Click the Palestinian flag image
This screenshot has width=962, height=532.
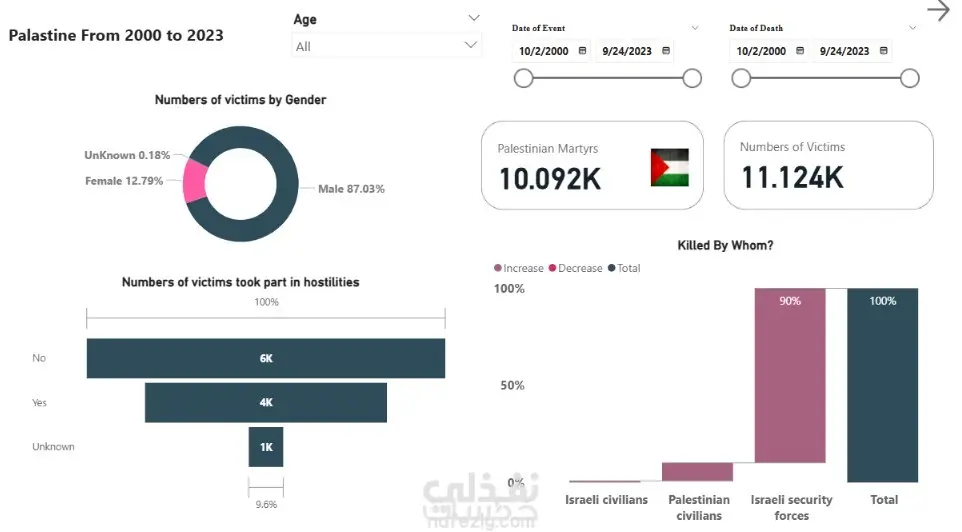669,167
